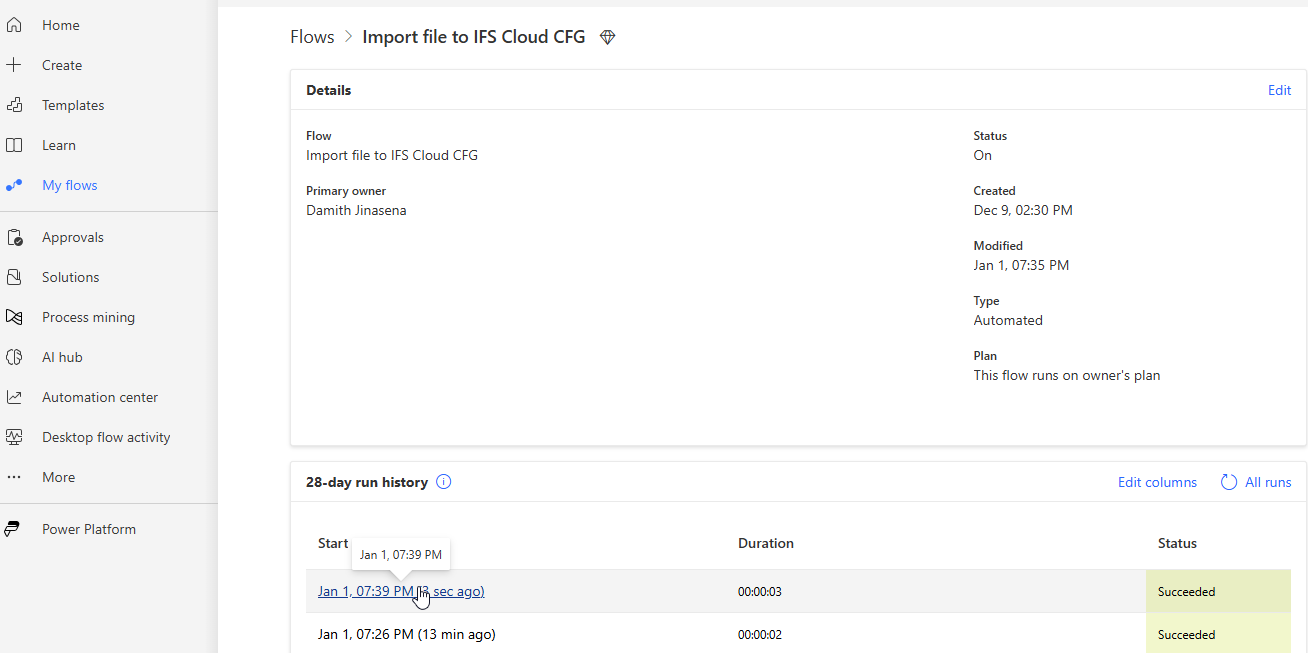This screenshot has height=653, width=1308.
Task: Click the Home icon in sidebar
Action: 14,25
